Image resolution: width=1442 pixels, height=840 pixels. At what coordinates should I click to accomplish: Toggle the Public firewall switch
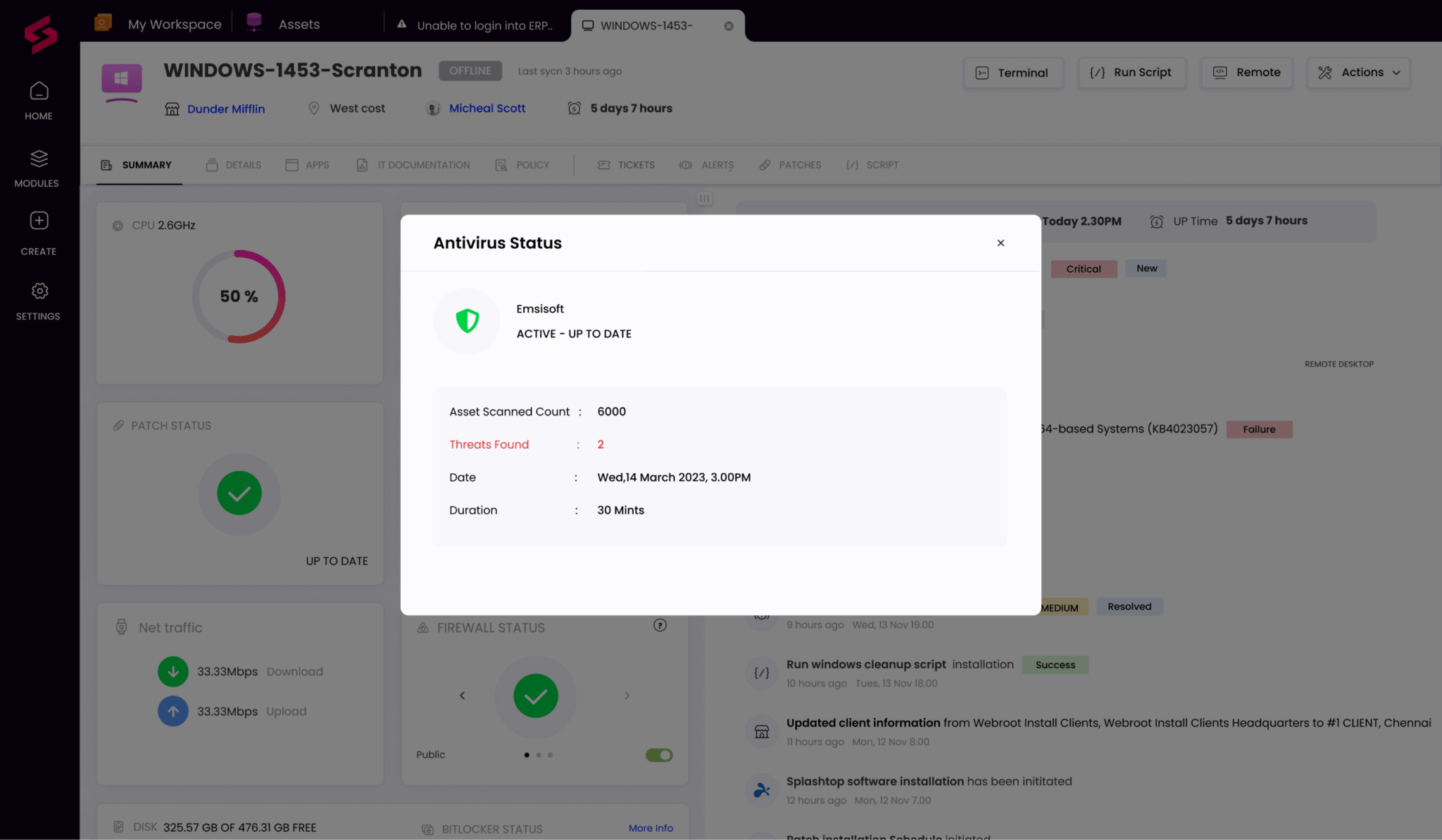point(659,755)
